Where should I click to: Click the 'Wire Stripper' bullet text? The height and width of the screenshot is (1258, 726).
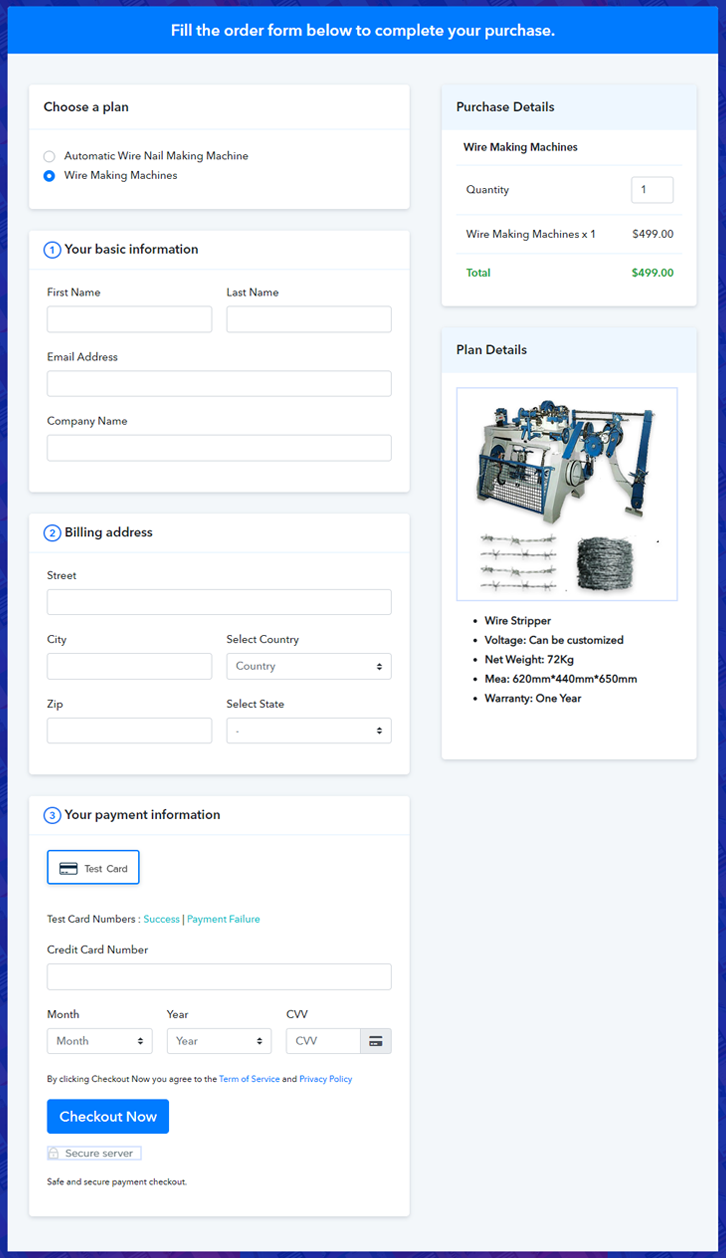518,621
